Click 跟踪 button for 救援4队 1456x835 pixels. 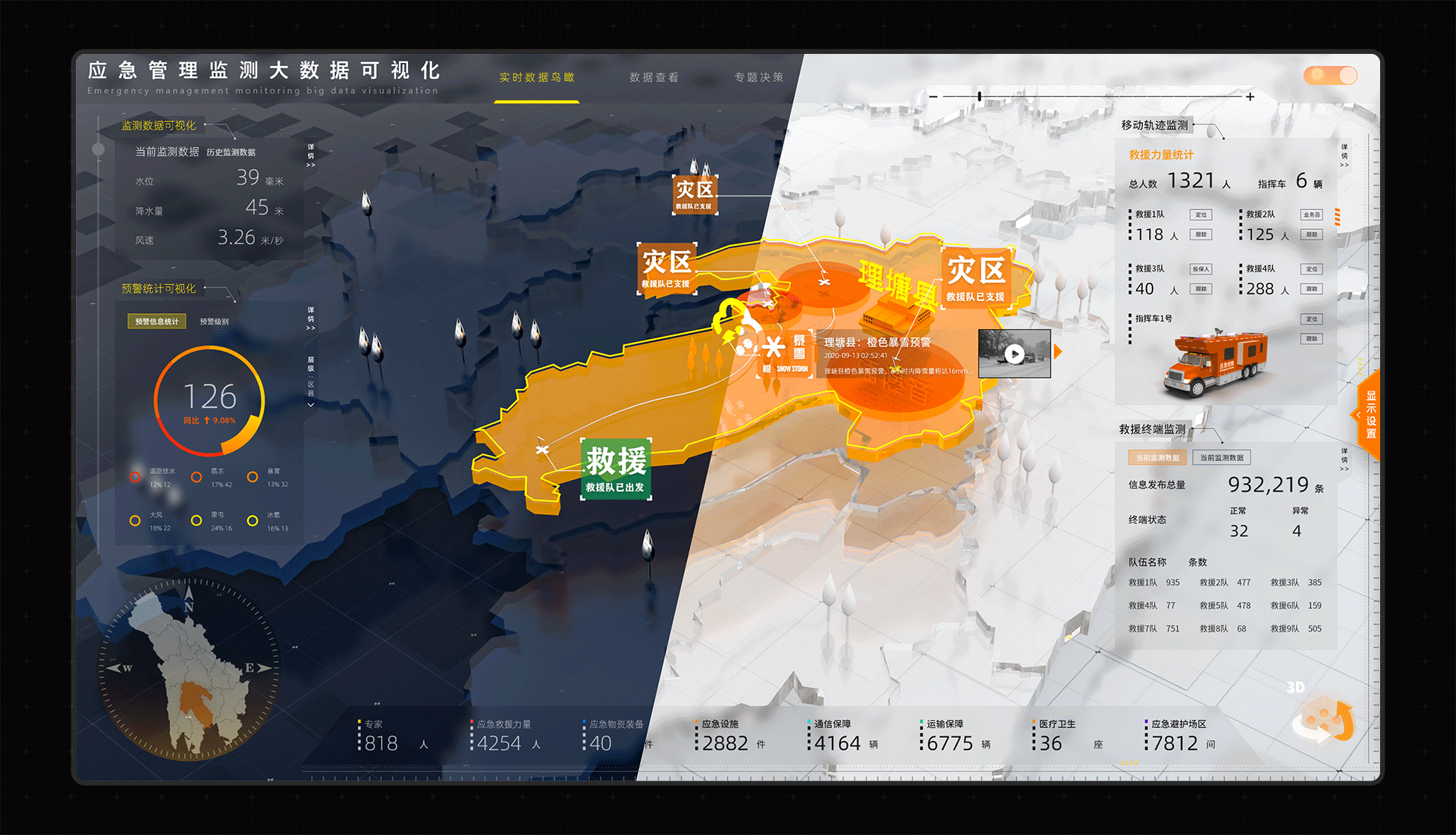(x=1311, y=289)
